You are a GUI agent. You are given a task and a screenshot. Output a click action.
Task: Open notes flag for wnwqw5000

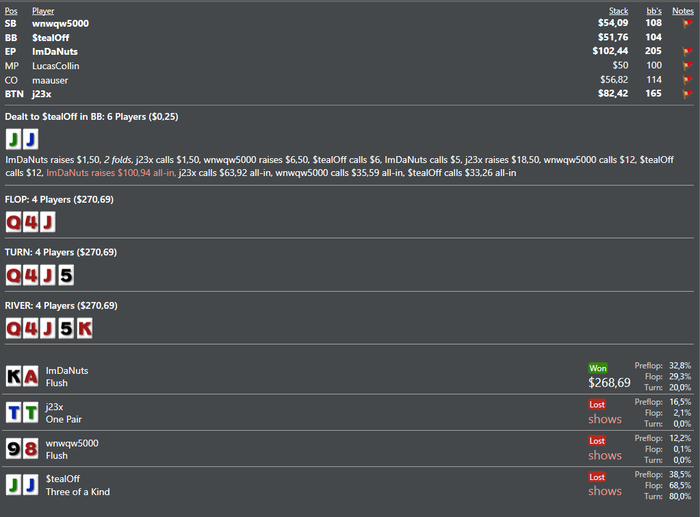tap(687, 23)
